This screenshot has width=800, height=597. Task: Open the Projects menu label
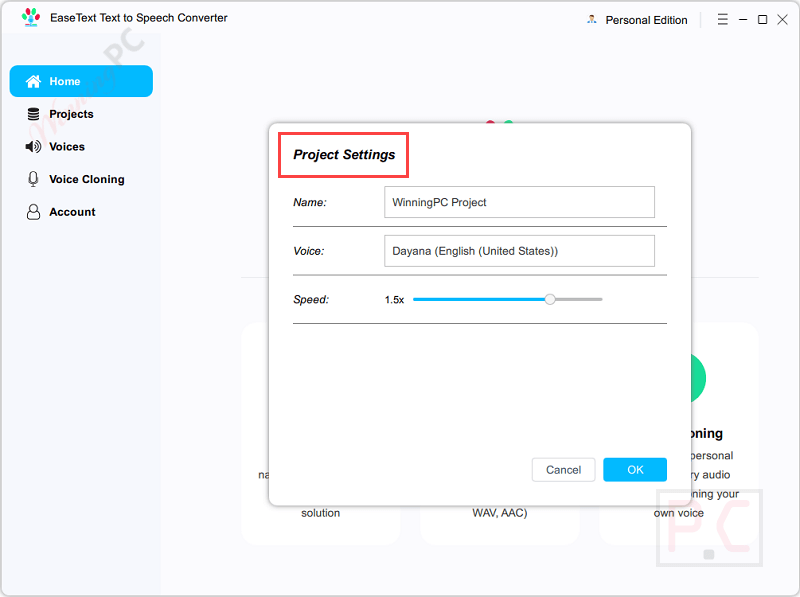(71, 114)
